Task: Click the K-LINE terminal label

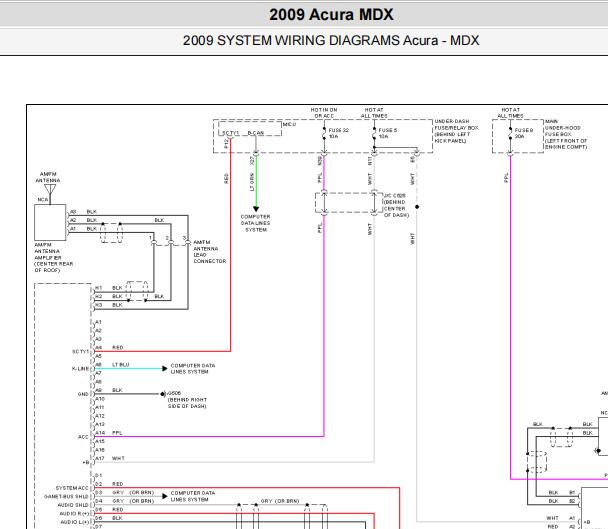Action: coord(80,368)
